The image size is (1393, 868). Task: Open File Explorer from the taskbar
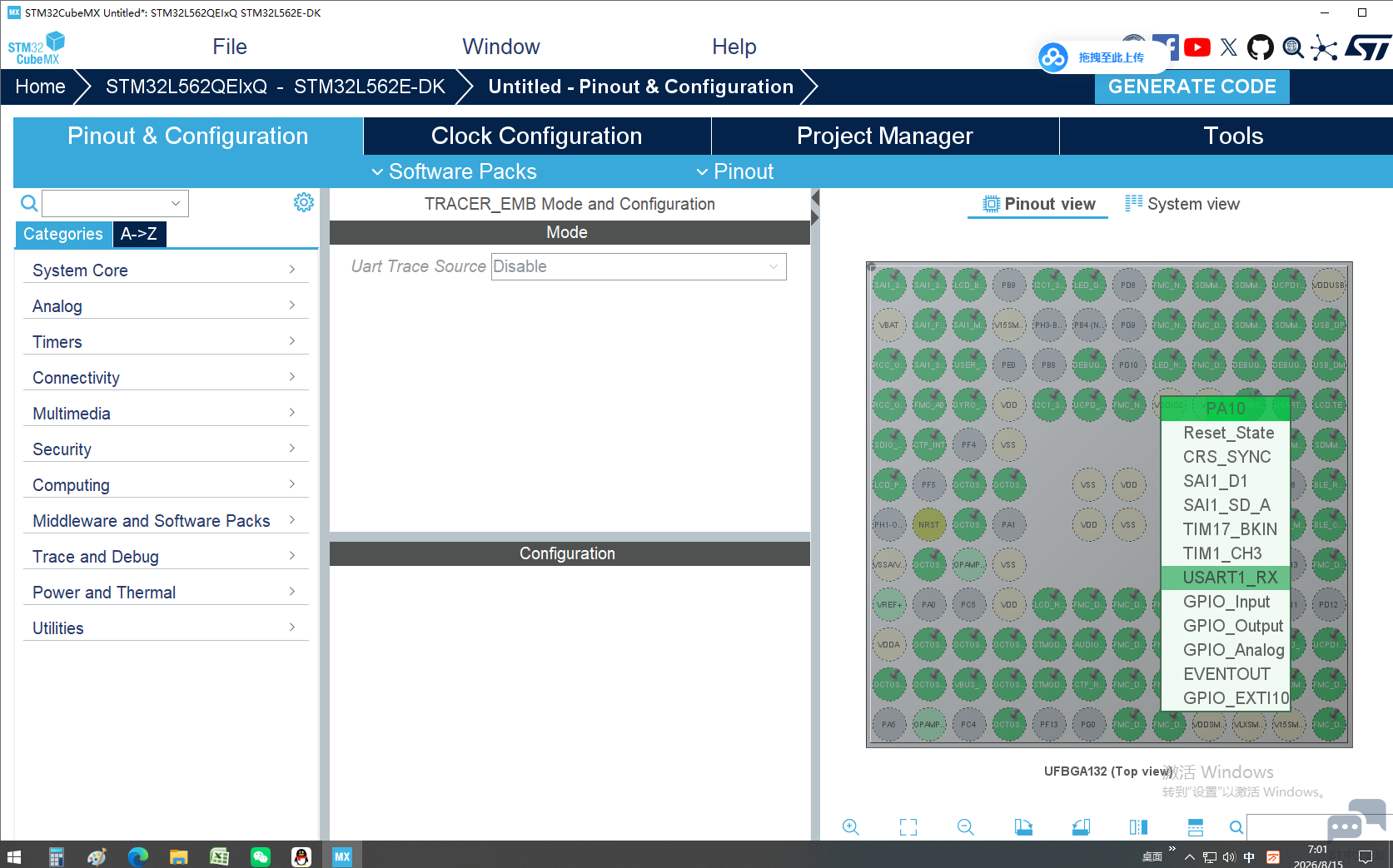[179, 856]
